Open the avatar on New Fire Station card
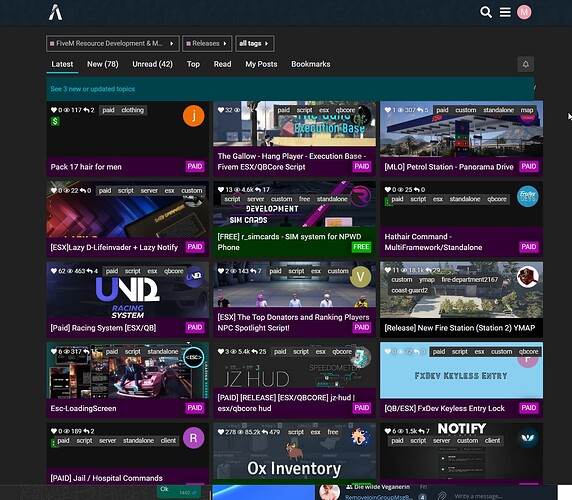 pyautogui.click(x=527, y=277)
